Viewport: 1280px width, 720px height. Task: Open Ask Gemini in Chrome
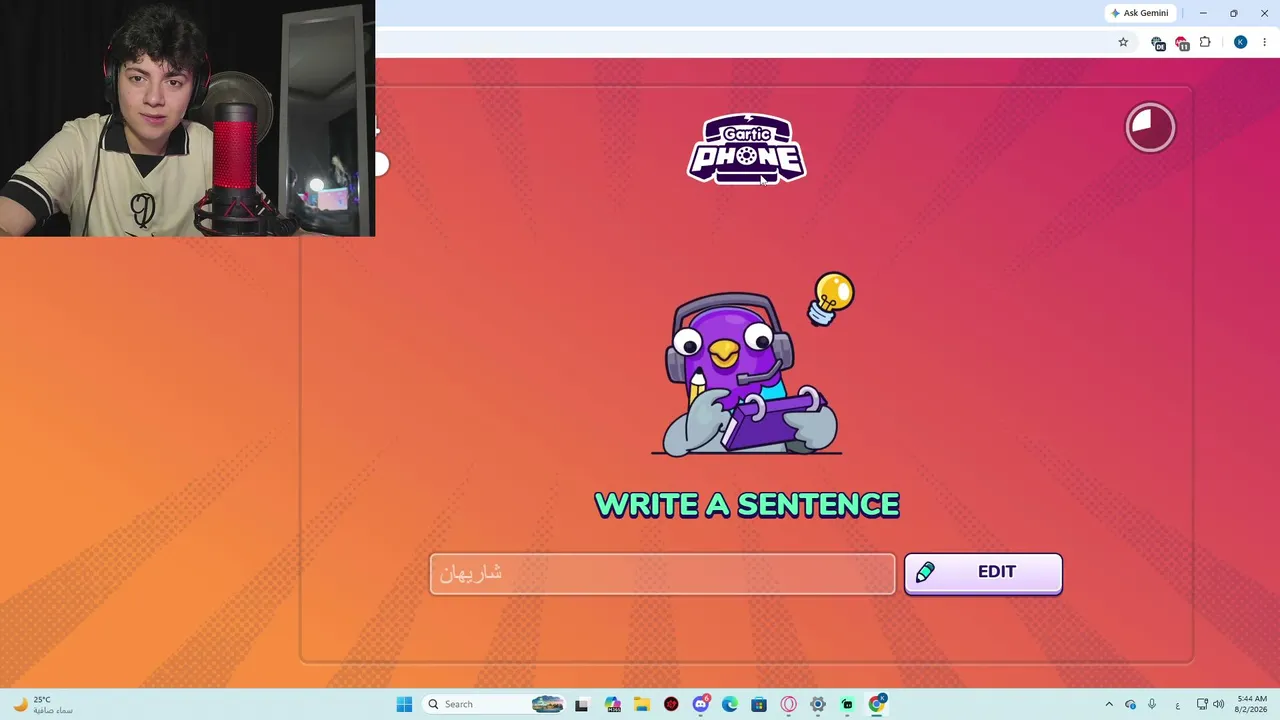(x=1139, y=13)
